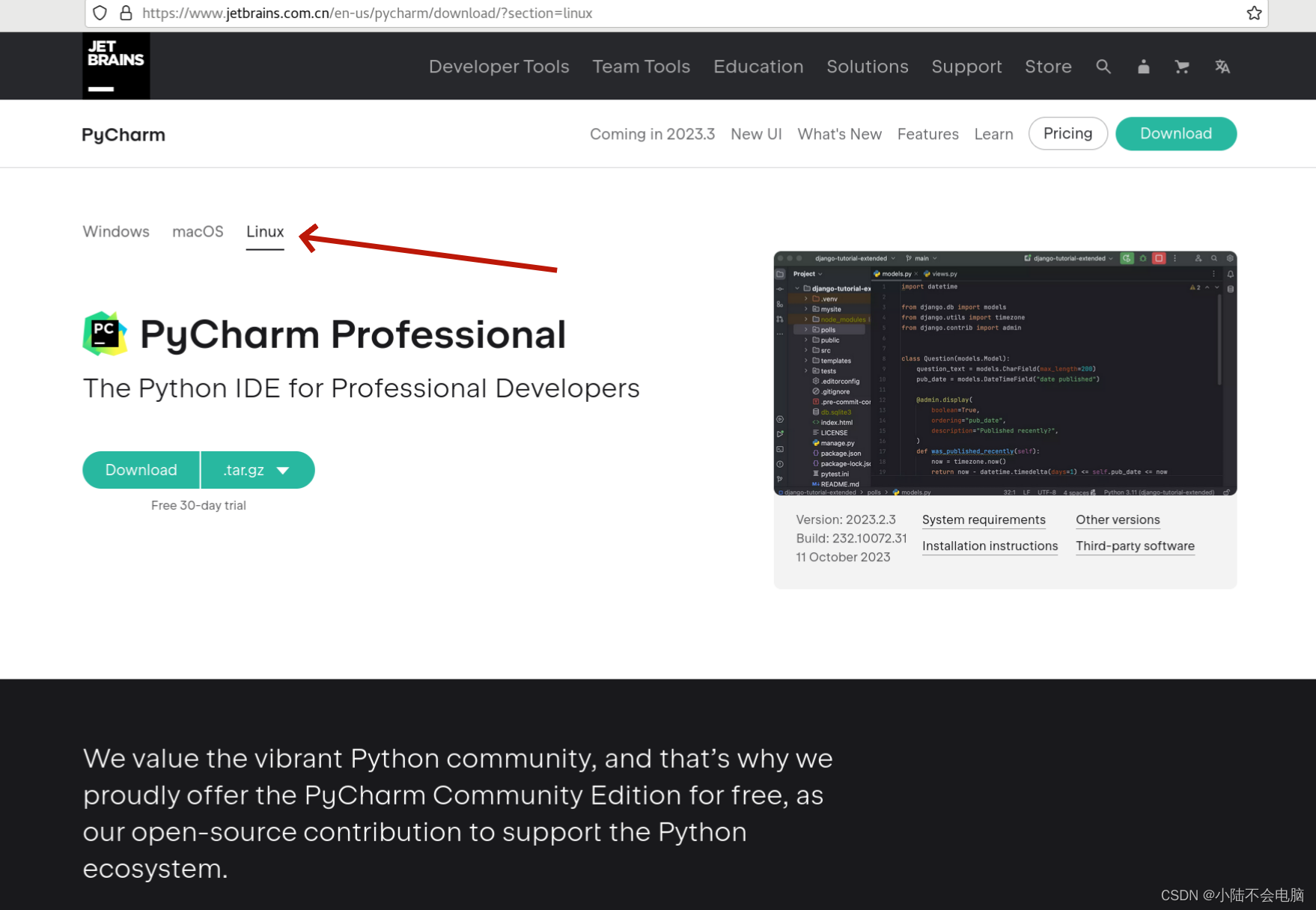Click the PyCharm product name link
The height and width of the screenshot is (910, 1316).
pyautogui.click(x=124, y=135)
